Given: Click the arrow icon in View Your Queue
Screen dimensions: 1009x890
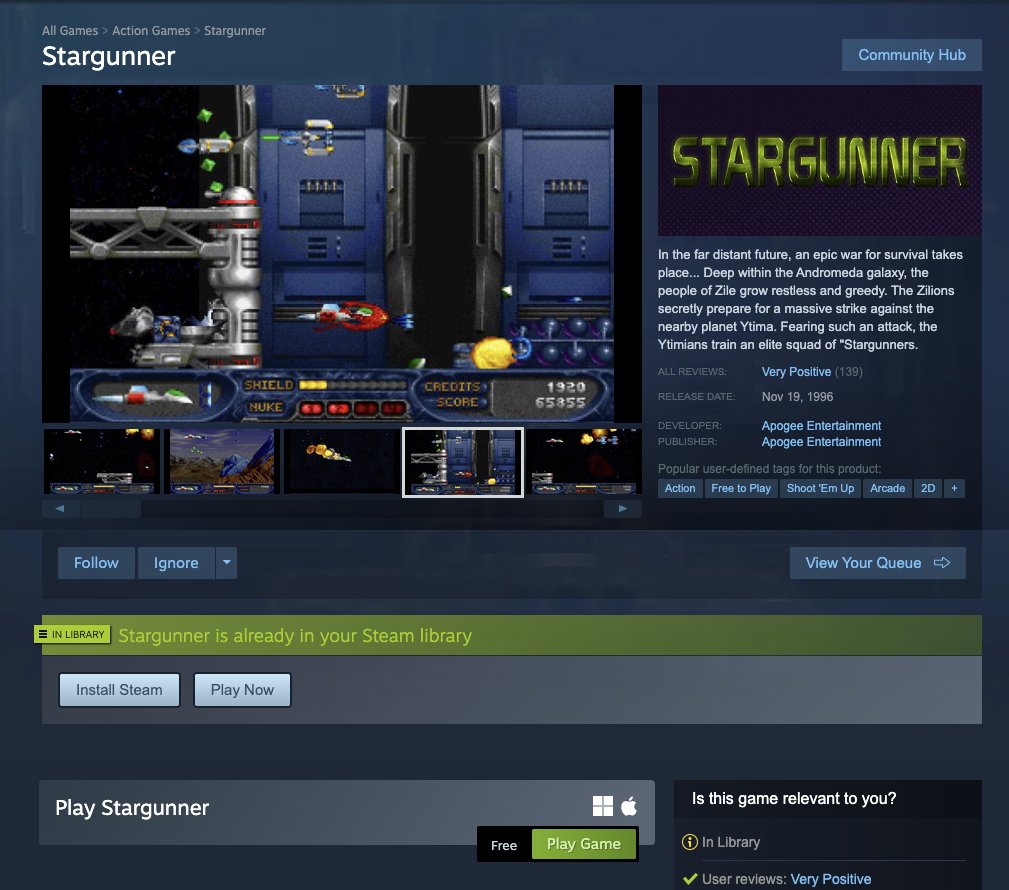Looking at the screenshot, I should 941,563.
